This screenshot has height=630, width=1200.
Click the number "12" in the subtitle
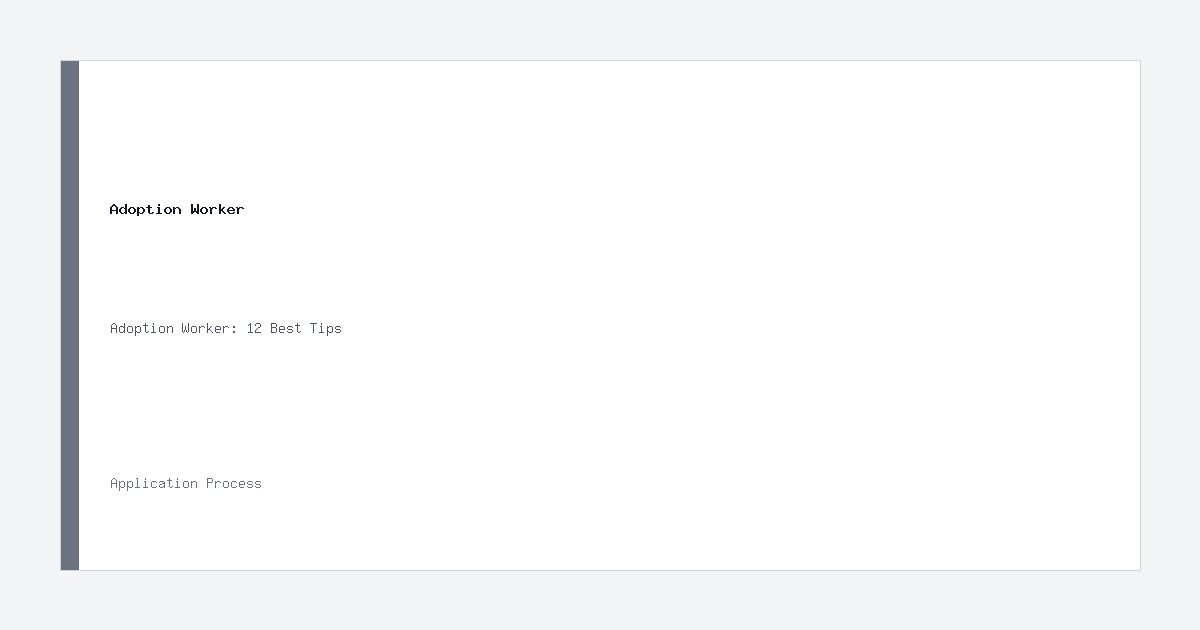(254, 328)
